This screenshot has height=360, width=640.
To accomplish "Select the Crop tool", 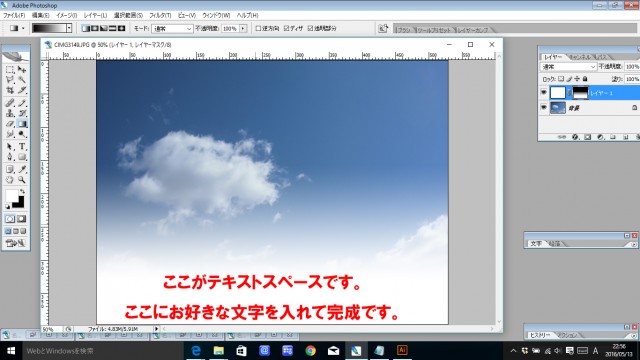I will pyautogui.click(x=10, y=90).
